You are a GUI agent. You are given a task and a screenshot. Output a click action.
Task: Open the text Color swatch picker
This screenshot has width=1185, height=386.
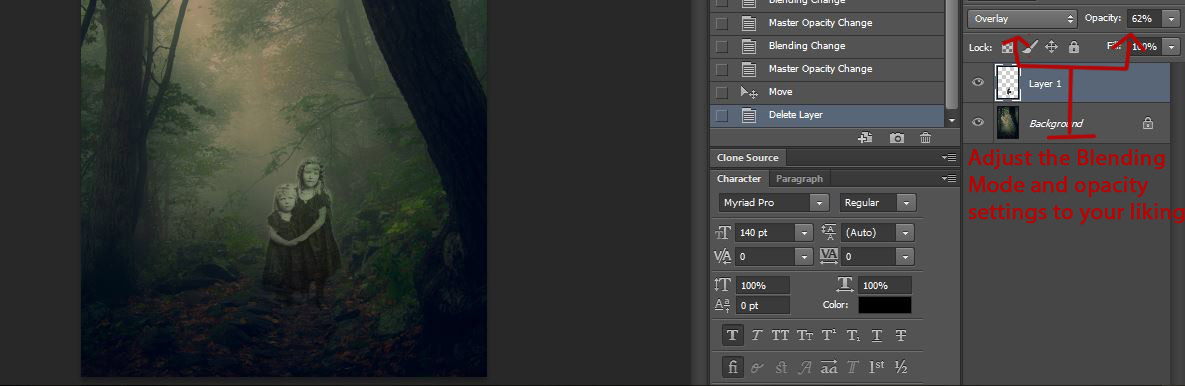884,305
